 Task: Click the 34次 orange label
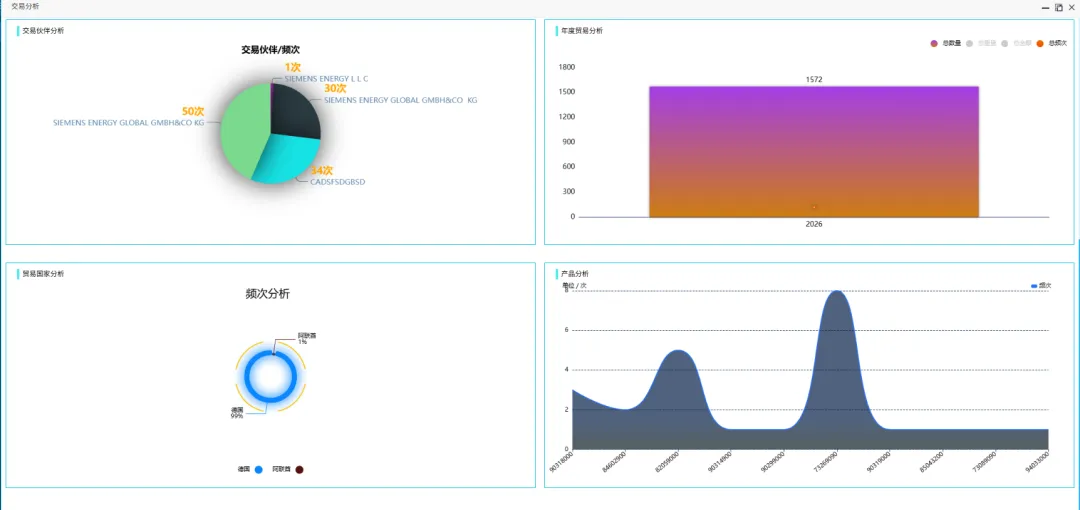coord(321,170)
